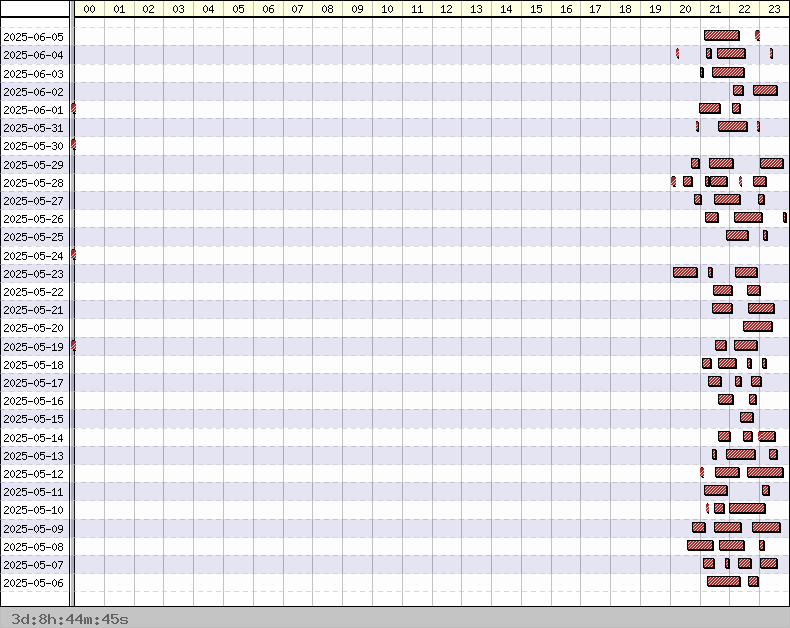790x628 pixels.
Task: Click the hour 20 column header
Action: click(685, 9)
